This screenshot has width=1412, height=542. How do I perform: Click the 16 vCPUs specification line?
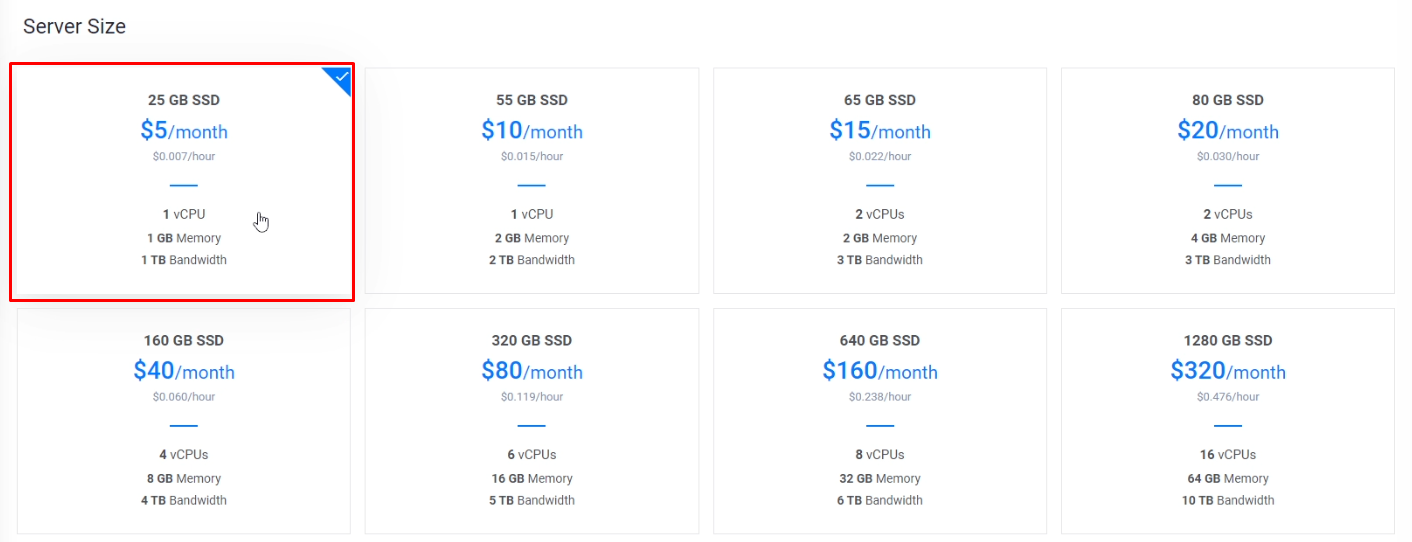click(x=1227, y=454)
